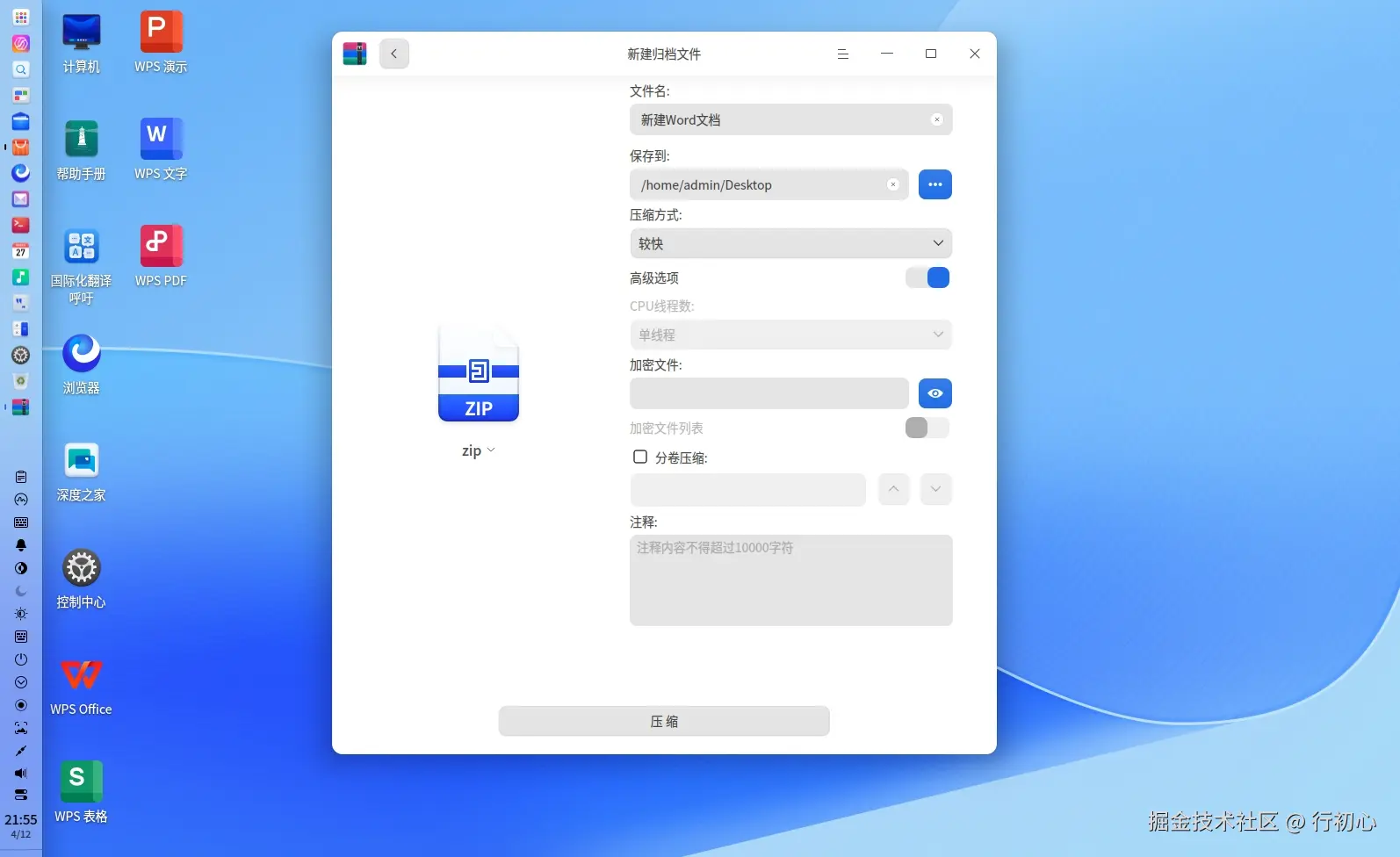This screenshot has width=1400, height=857.
Task: Open 控制中心 desktop icon
Action: tap(82, 579)
